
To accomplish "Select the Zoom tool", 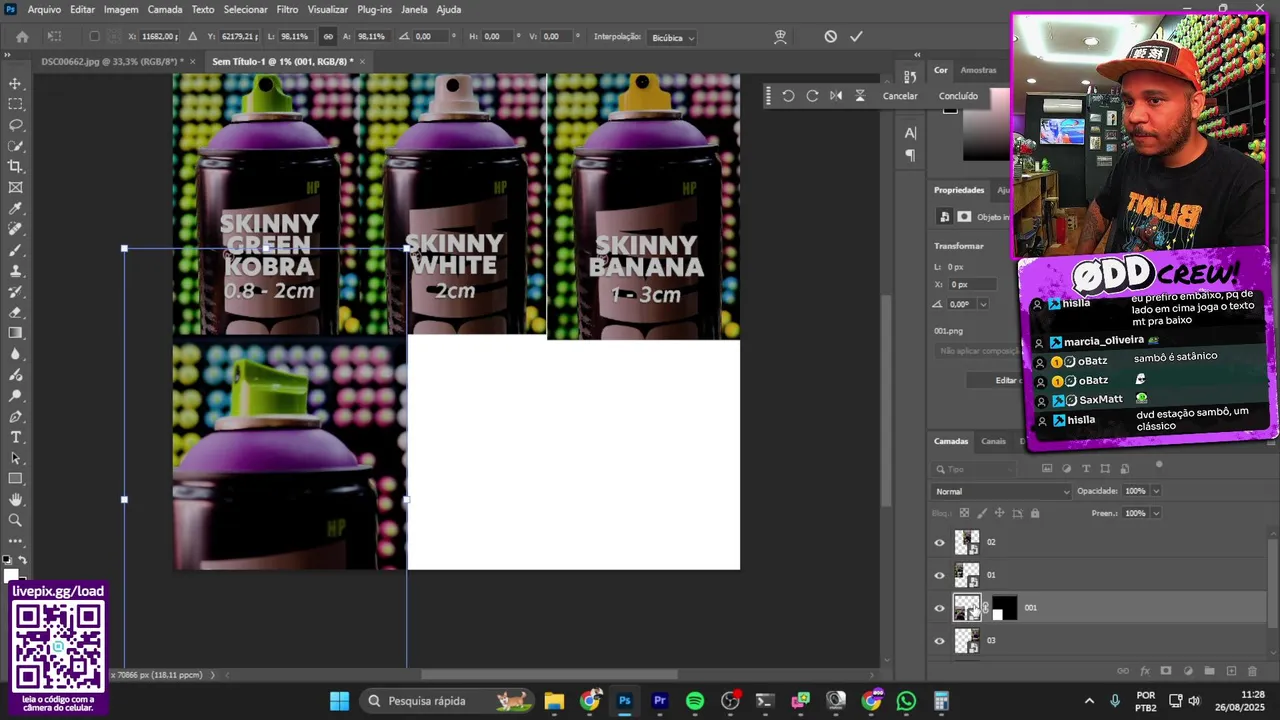I will [15, 520].
